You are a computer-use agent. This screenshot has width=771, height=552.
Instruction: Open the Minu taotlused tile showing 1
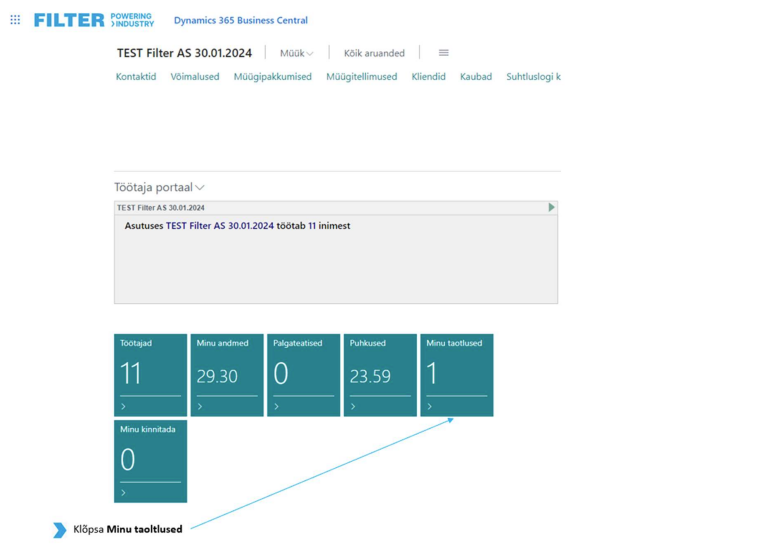tap(457, 375)
